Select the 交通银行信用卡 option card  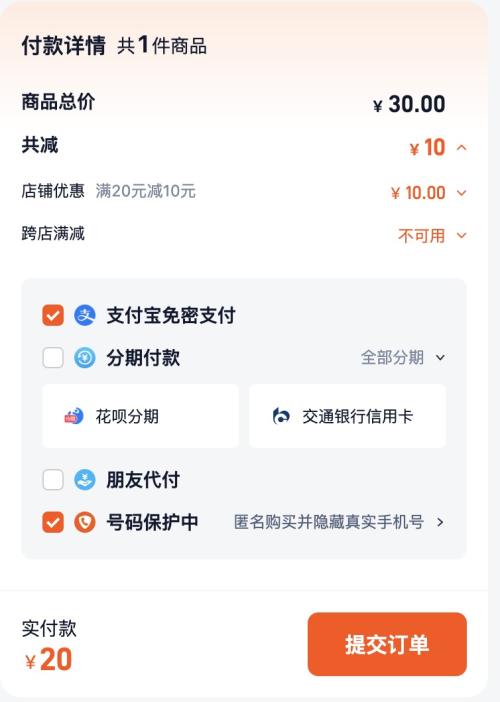(x=347, y=416)
